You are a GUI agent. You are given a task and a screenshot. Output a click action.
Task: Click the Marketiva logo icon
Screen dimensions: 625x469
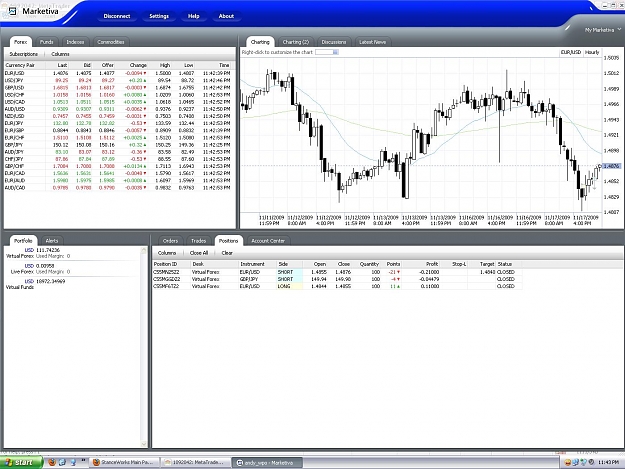pos(12,12)
